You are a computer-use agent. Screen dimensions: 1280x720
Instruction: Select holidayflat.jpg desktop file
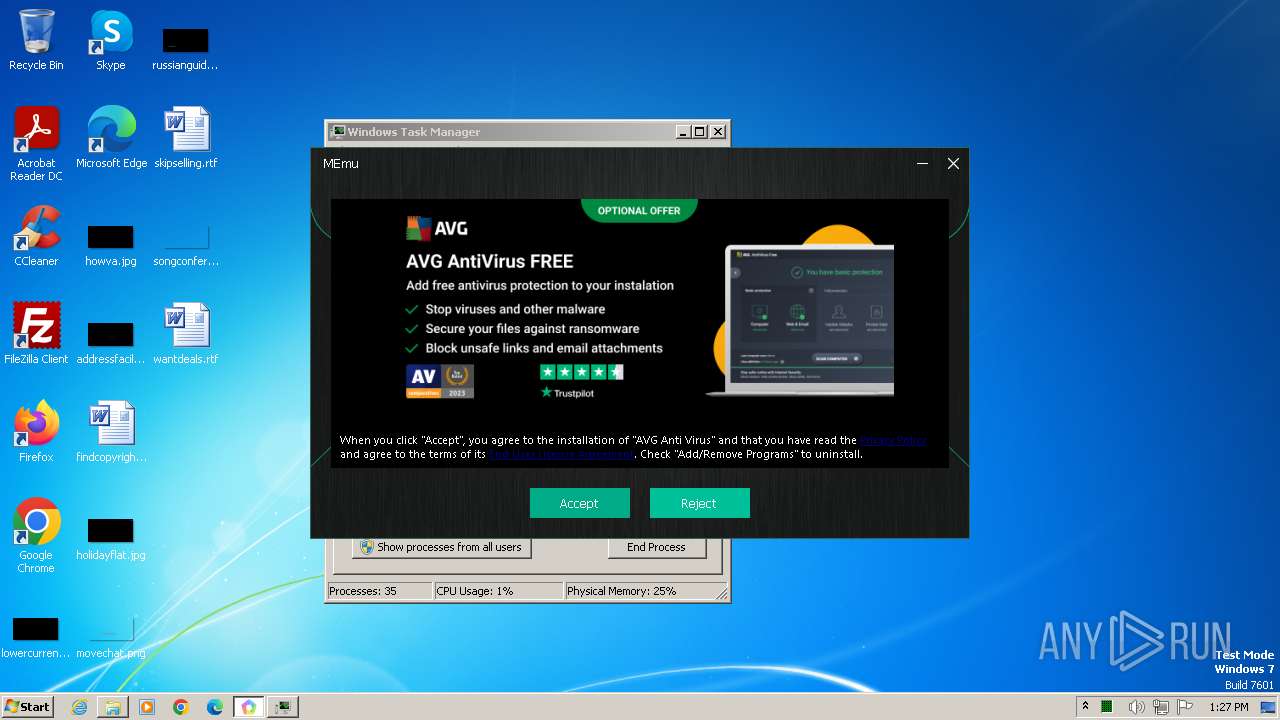110,538
